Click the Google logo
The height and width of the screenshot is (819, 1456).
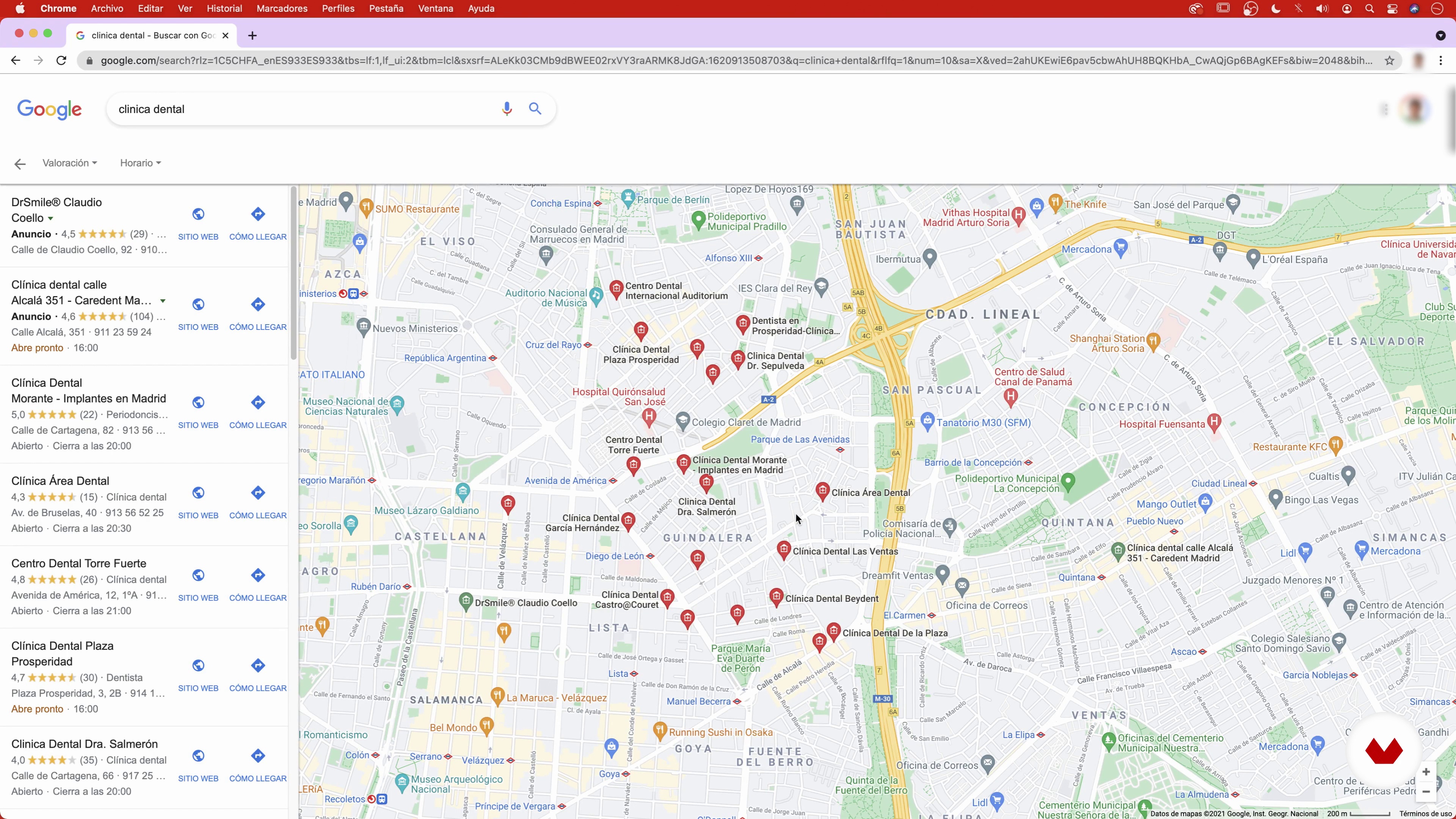pyautogui.click(x=49, y=110)
